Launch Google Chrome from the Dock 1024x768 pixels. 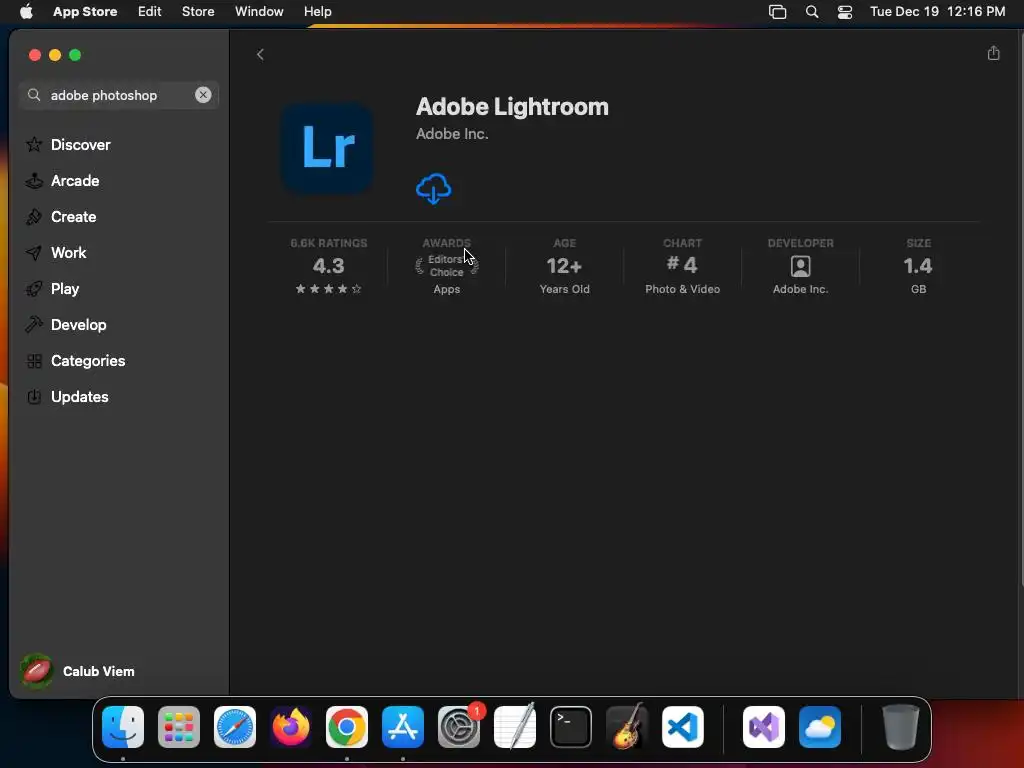click(x=347, y=726)
